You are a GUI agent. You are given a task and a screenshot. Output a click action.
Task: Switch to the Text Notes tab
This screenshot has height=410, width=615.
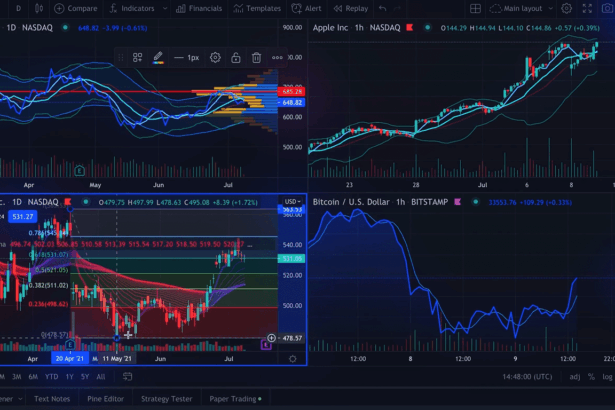tap(52, 399)
